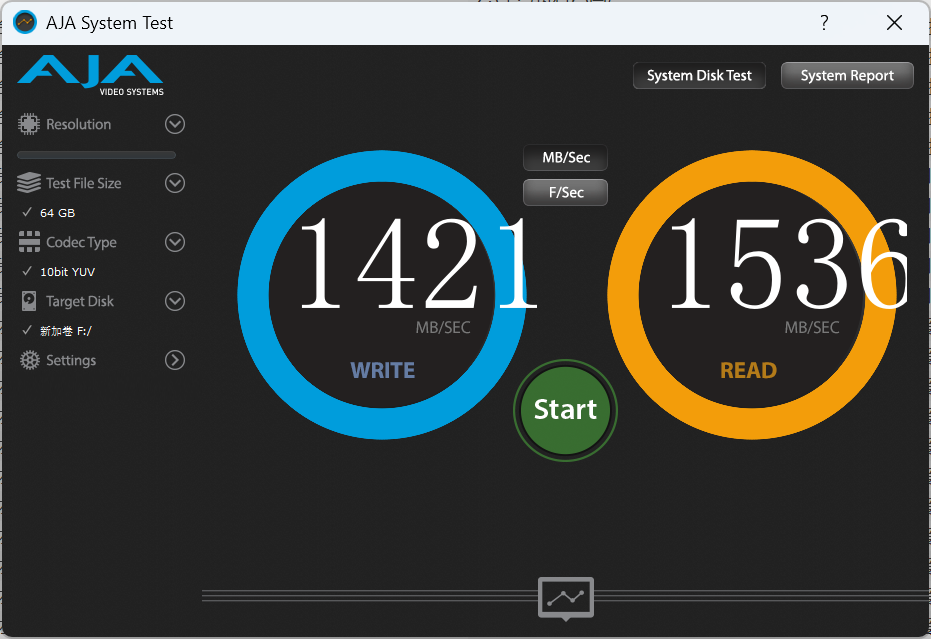
Task: Expand the Test File Size dropdown chevron
Action: coord(175,183)
